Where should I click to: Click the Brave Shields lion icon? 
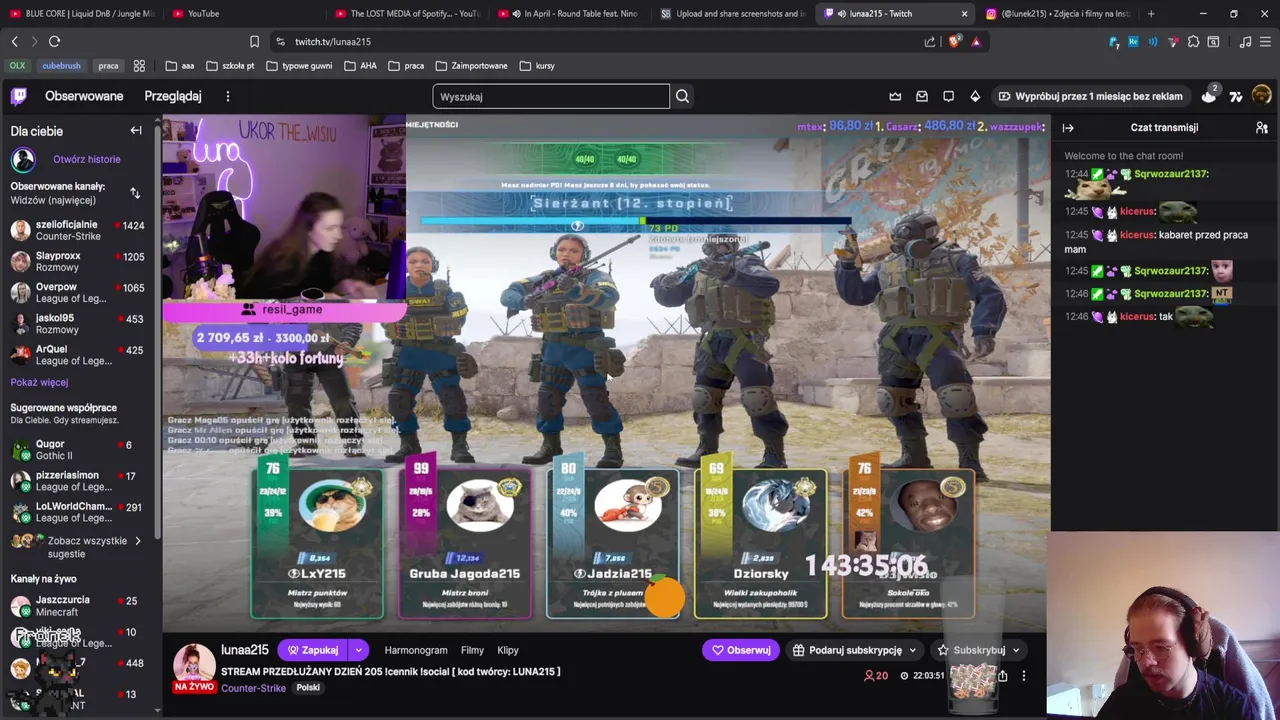[954, 41]
